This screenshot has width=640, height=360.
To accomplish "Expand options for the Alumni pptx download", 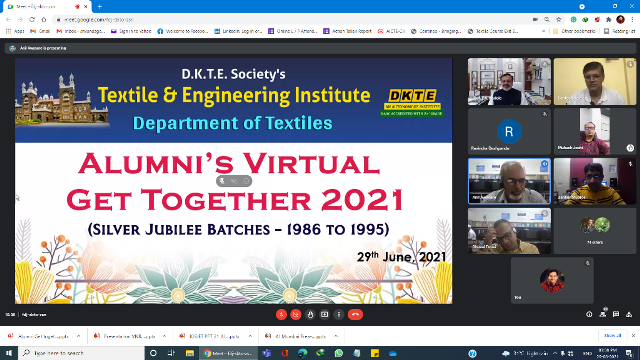I will (x=78, y=336).
